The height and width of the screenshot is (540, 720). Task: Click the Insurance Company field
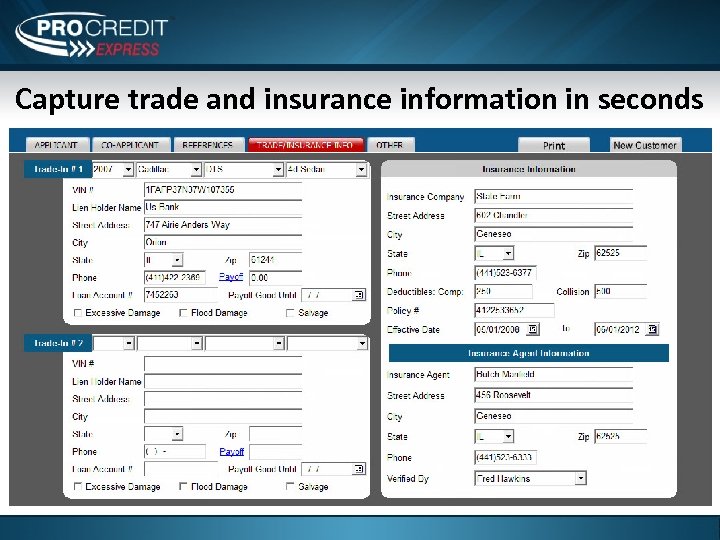point(553,197)
